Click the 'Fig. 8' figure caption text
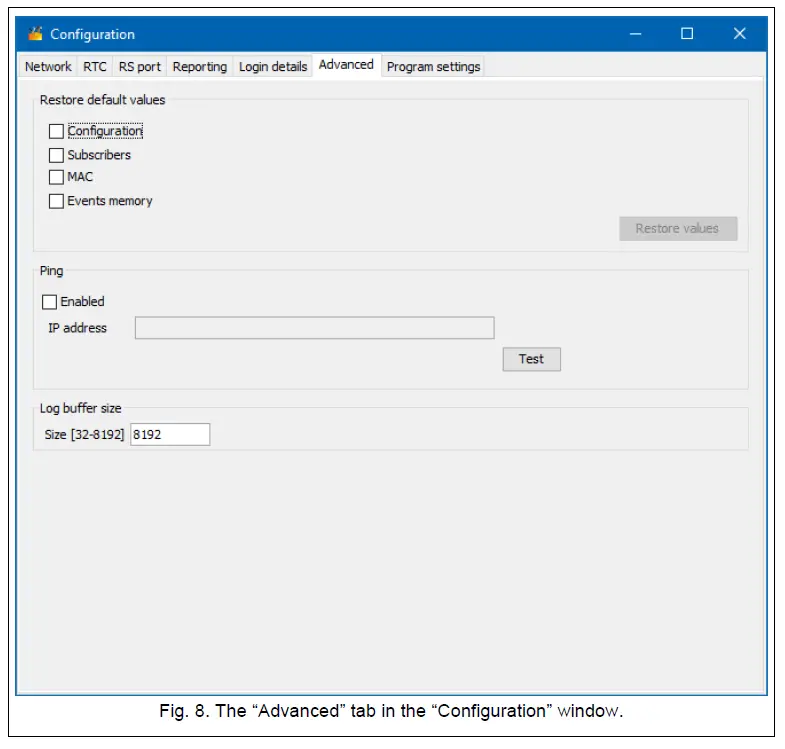 click(391, 711)
